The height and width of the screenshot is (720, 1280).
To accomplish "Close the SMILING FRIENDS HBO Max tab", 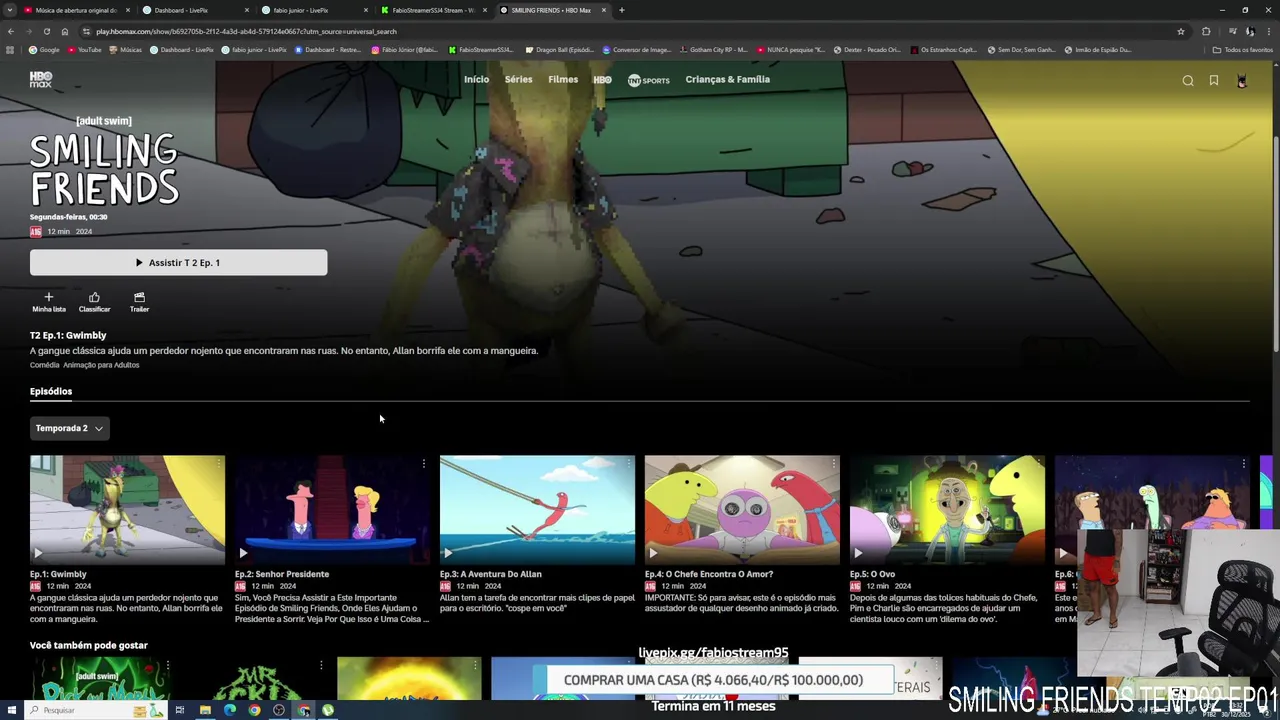I will pos(604,10).
